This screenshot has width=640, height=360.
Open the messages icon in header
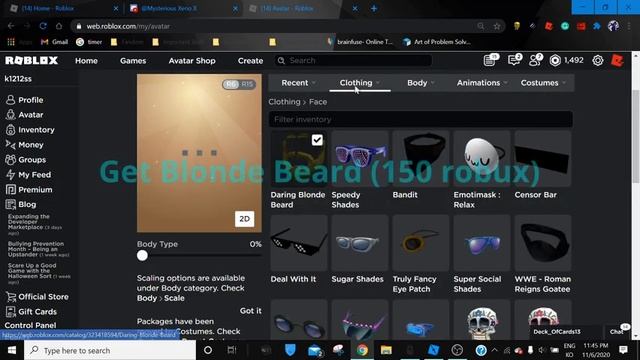click(x=514, y=60)
